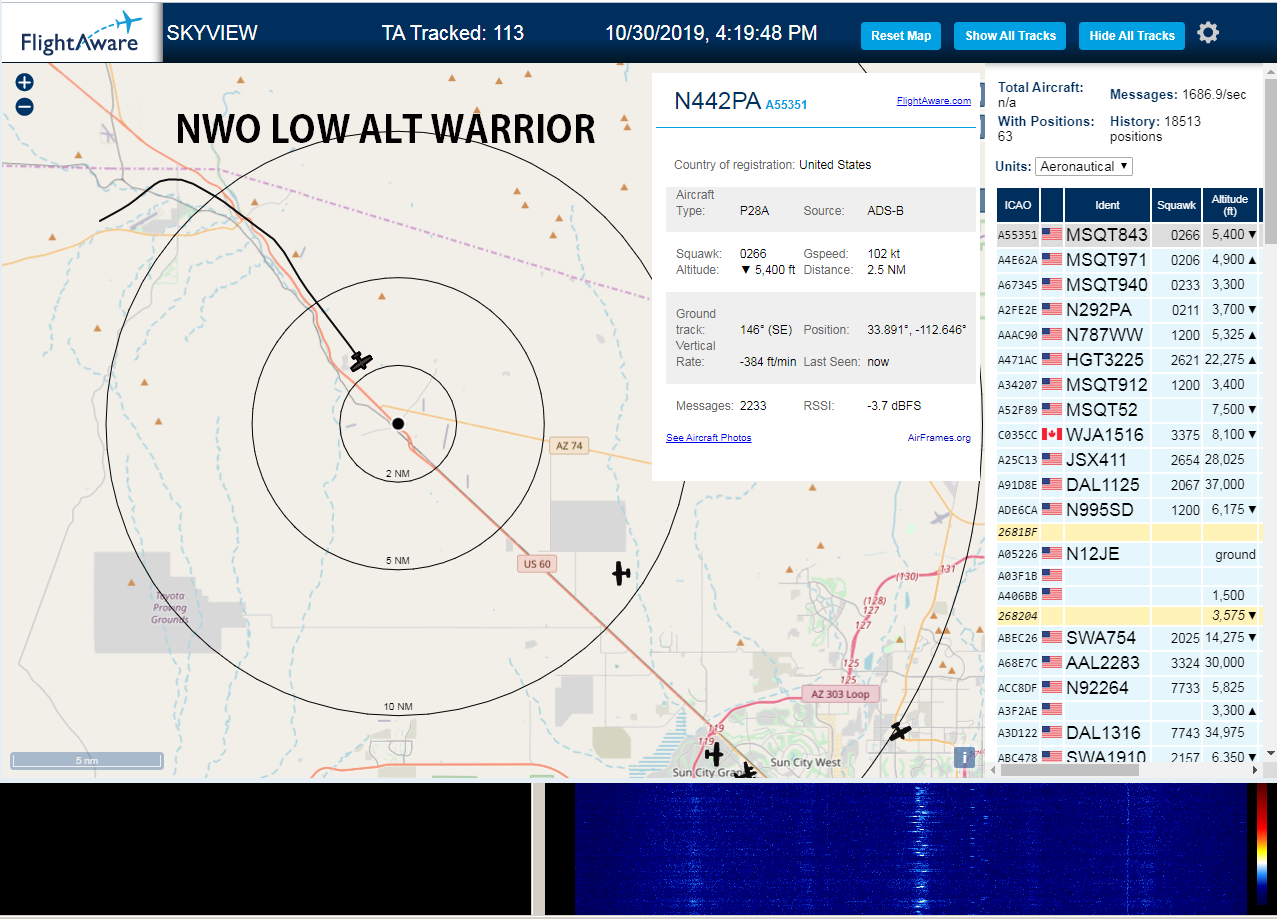Select the MSQT912 aircraft row

(1128, 385)
